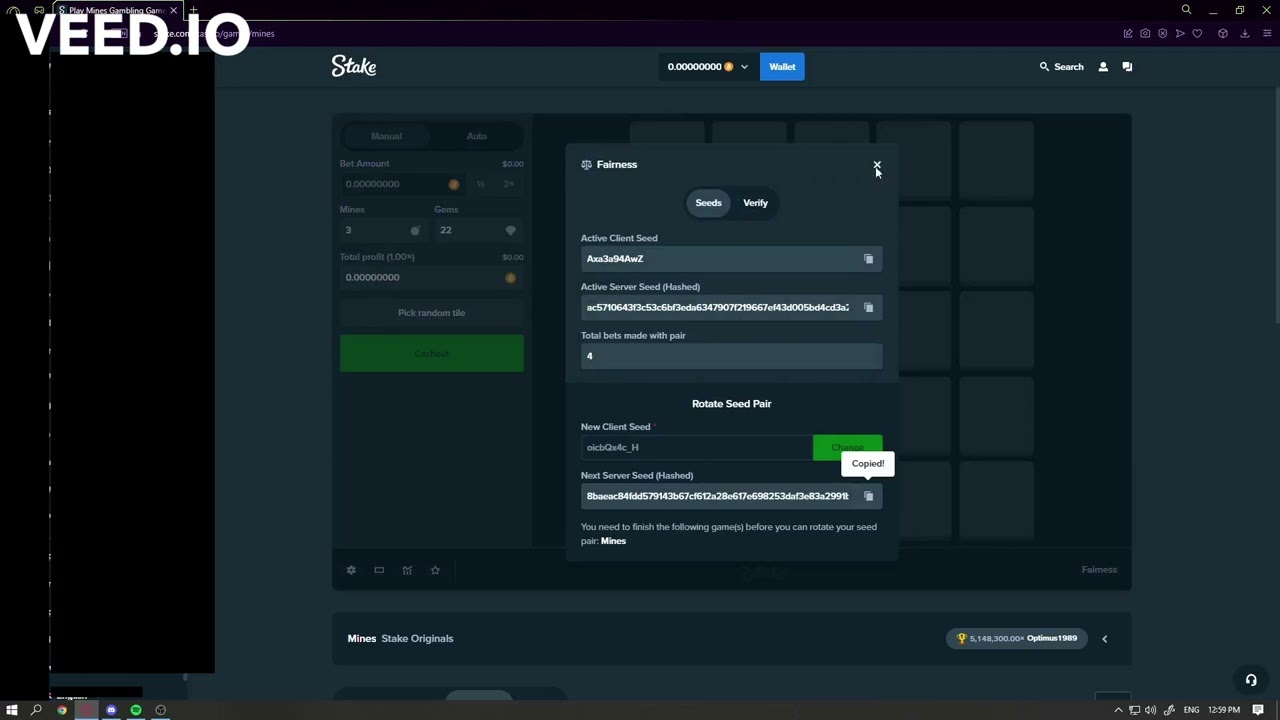Double the bet with the 2× button
The image size is (1280, 720).
pyautogui.click(x=509, y=184)
